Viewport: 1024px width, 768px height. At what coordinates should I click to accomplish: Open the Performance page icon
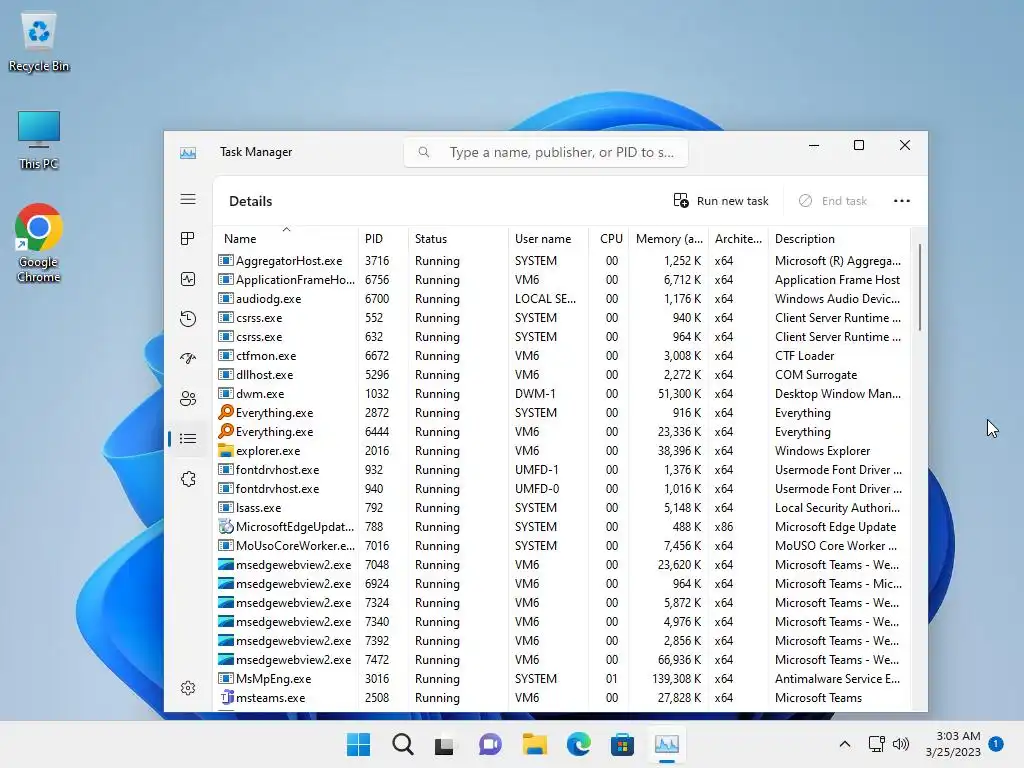(x=188, y=279)
